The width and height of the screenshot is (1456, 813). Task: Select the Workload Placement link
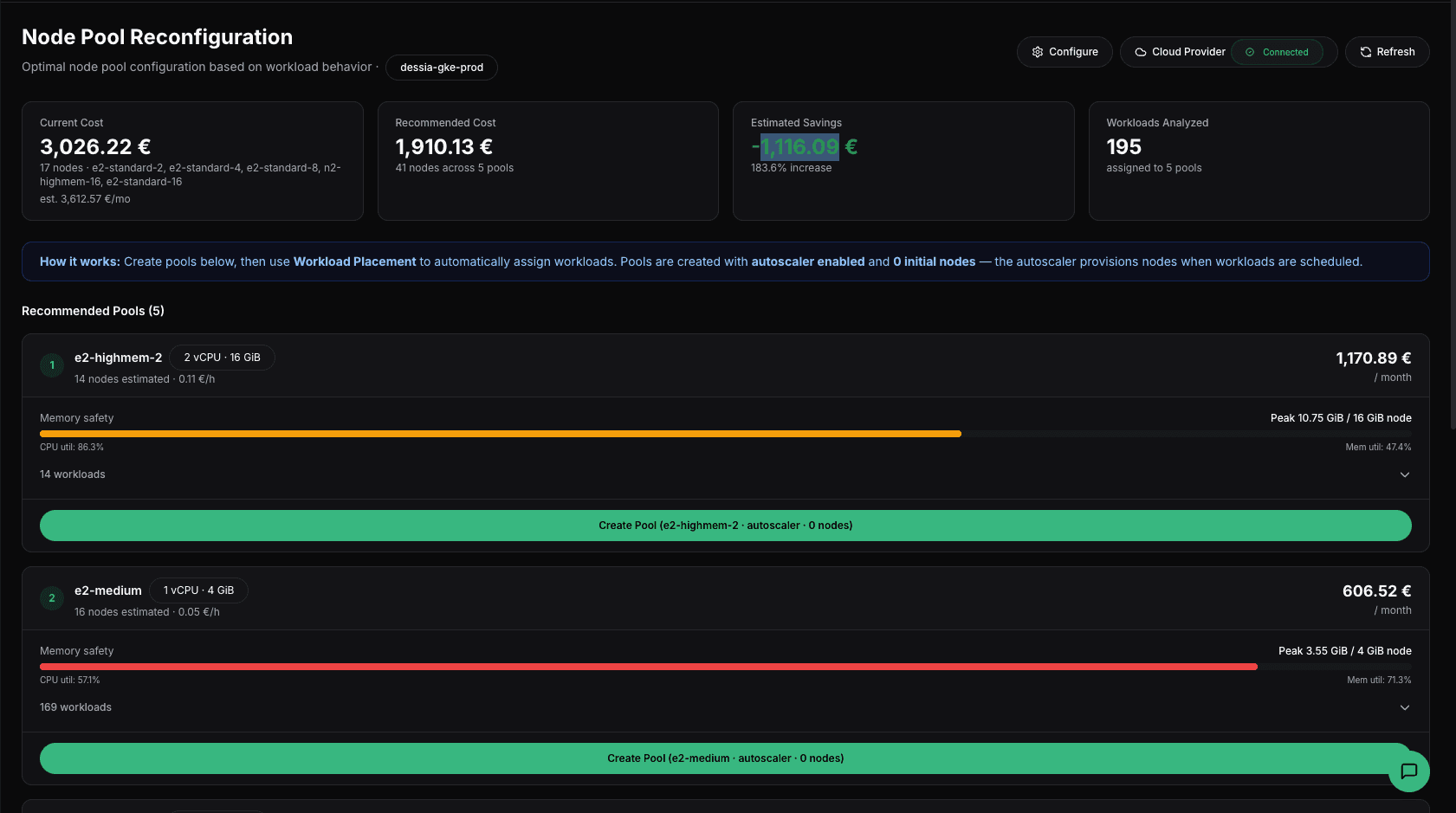(354, 261)
